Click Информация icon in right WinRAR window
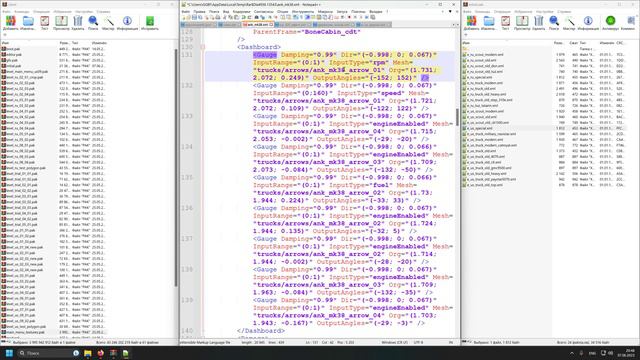 click(588, 23)
